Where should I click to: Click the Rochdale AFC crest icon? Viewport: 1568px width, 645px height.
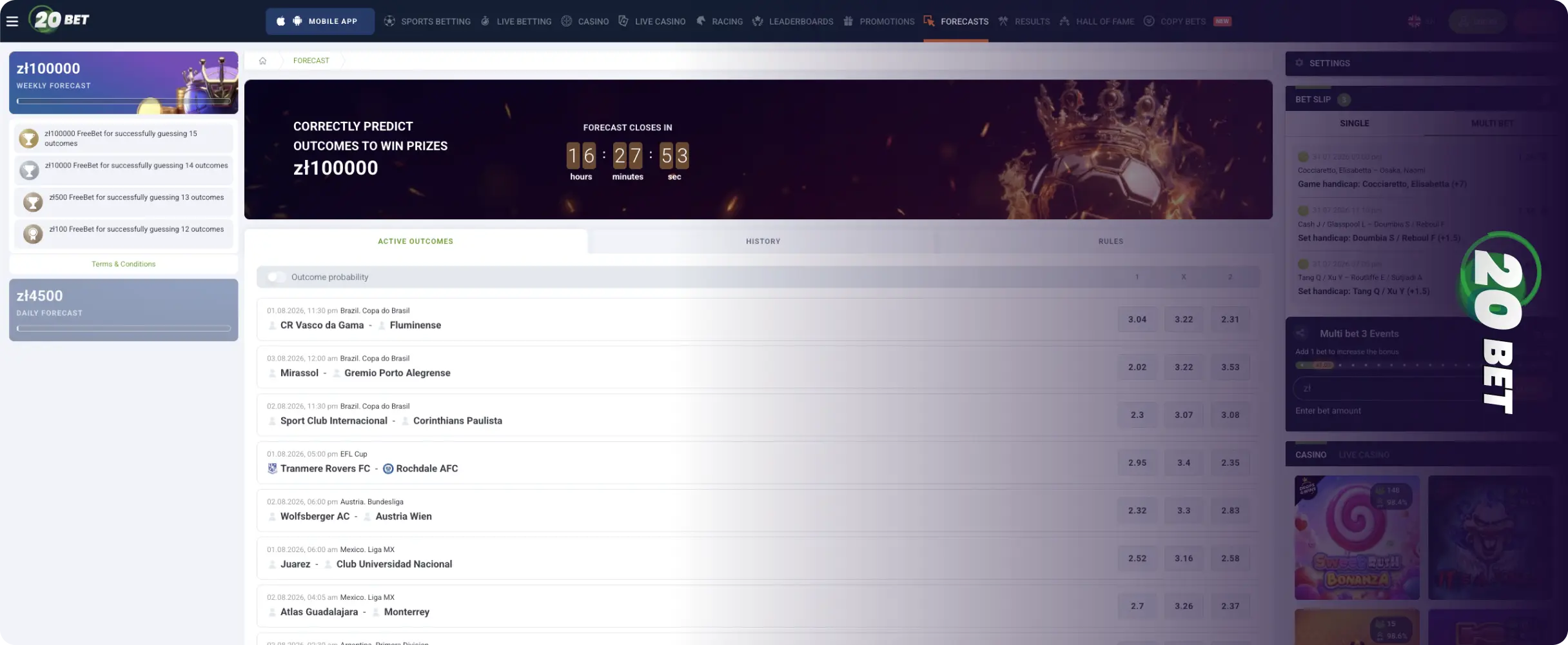[388, 468]
